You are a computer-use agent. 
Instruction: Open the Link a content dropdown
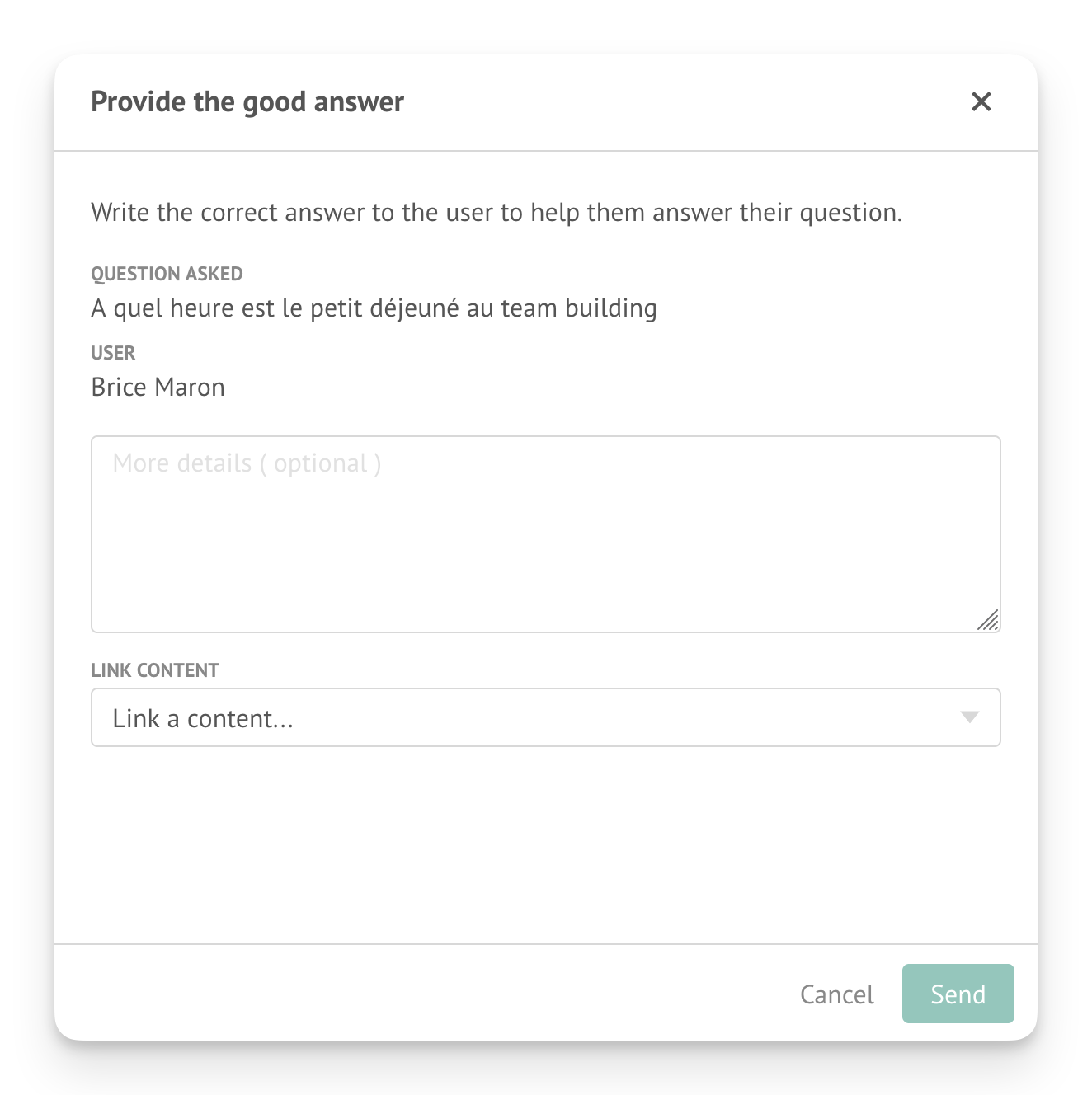pyautogui.click(x=546, y=717)
